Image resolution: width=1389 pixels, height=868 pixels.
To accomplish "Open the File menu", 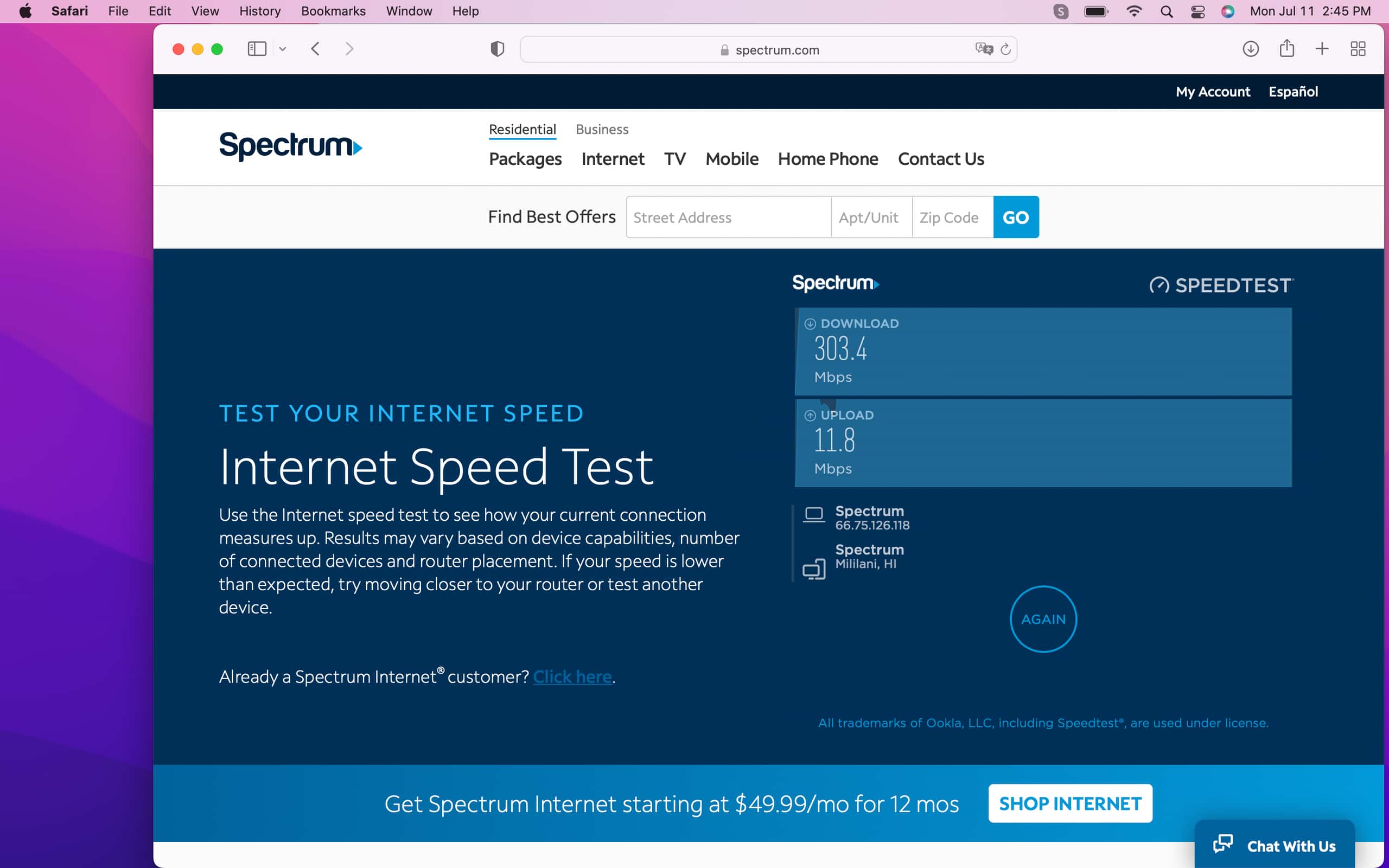I will pyautogui.click(x=118, y=11).
